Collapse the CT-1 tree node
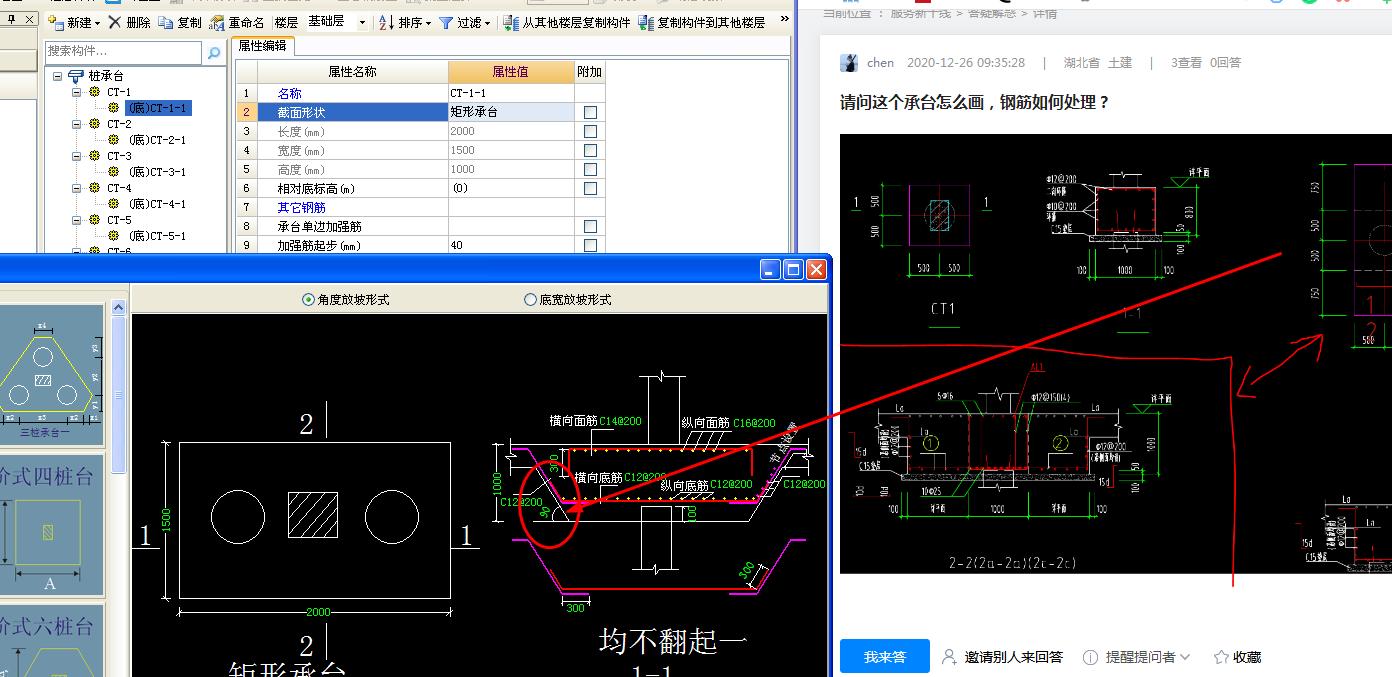The width and height of the screenshot is (1392, 677). [x=77, y=92]
